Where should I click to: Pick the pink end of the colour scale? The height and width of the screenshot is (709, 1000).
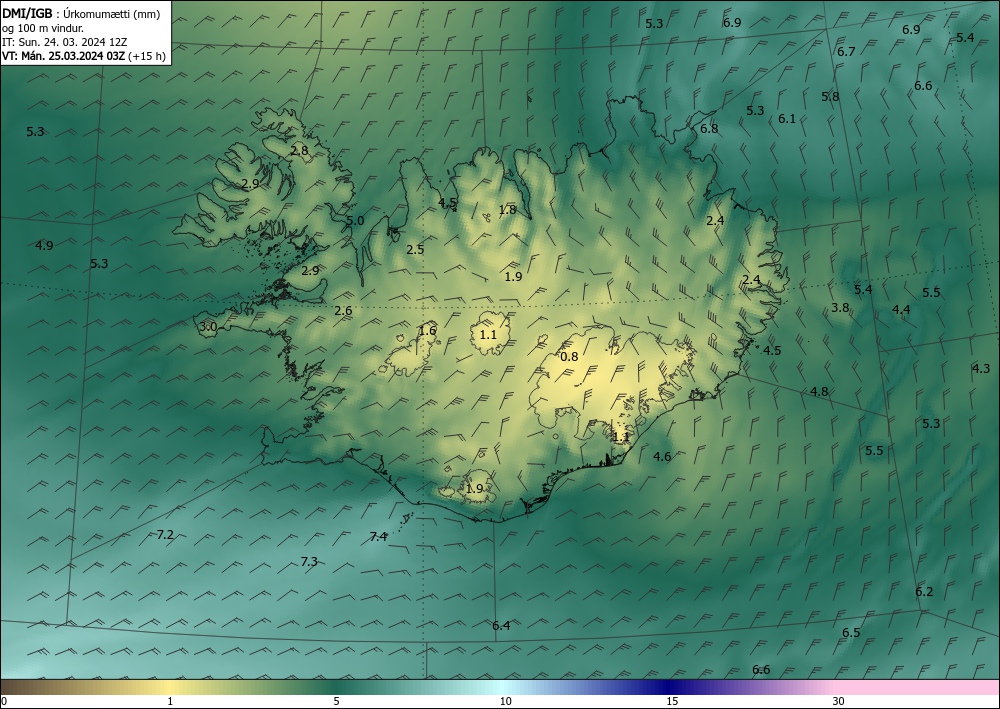point(918,687)
